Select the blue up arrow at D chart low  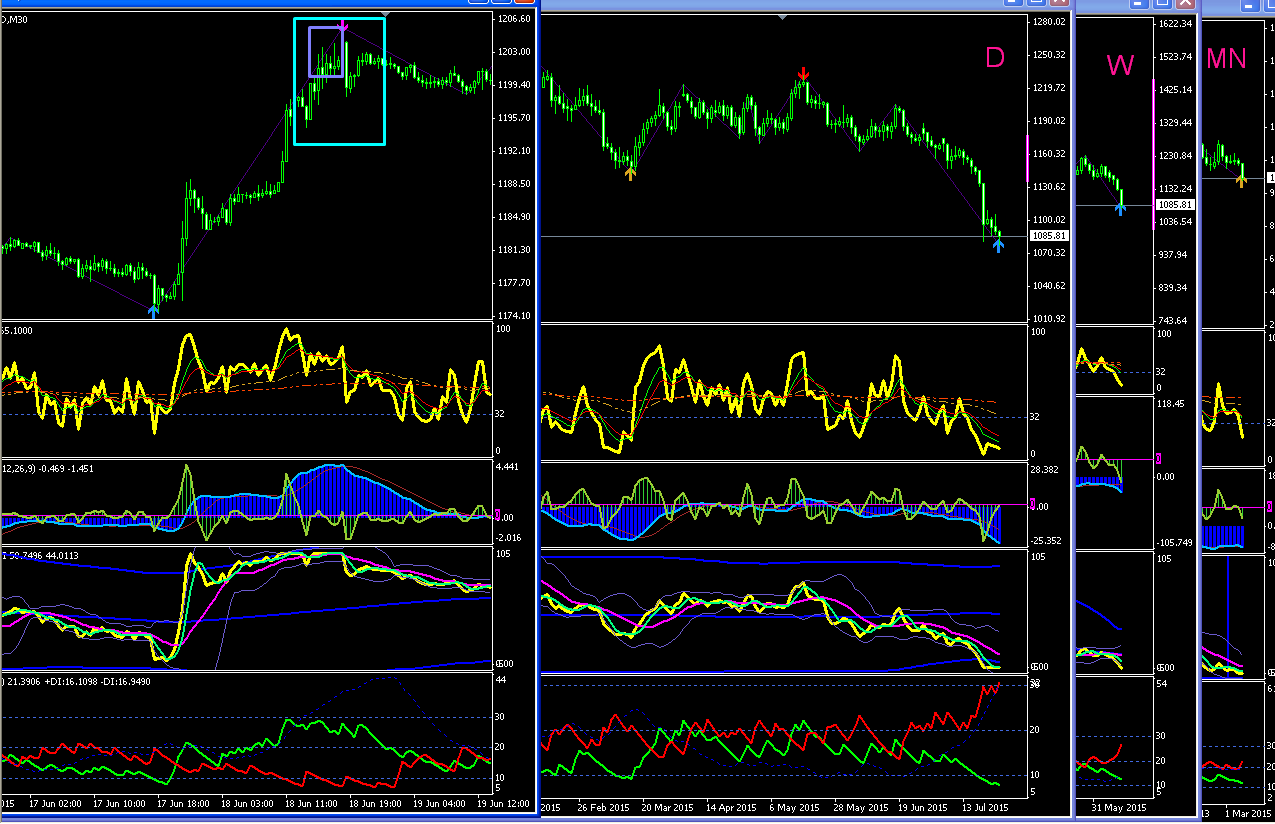998,245
